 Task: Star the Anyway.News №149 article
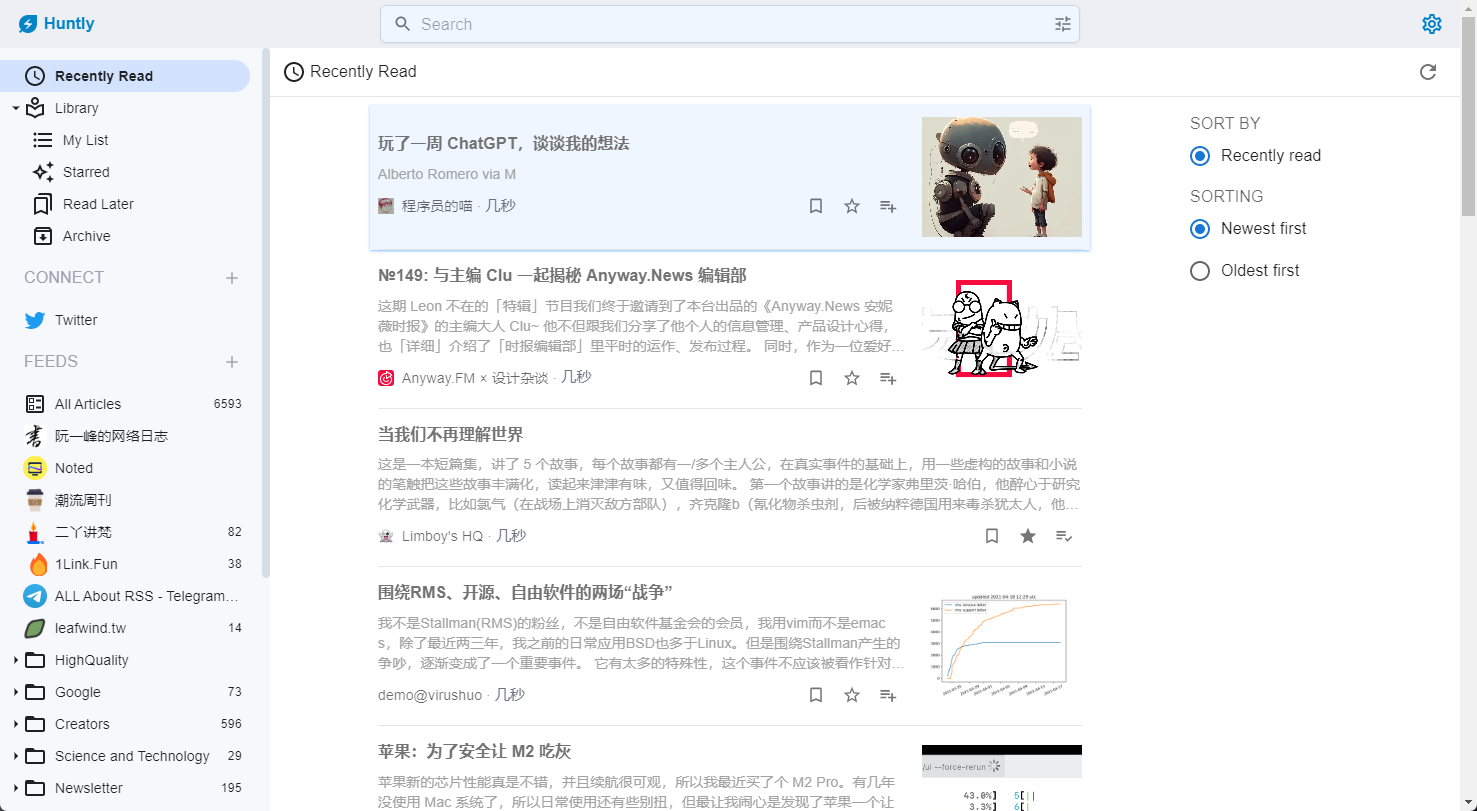[852, 378]
